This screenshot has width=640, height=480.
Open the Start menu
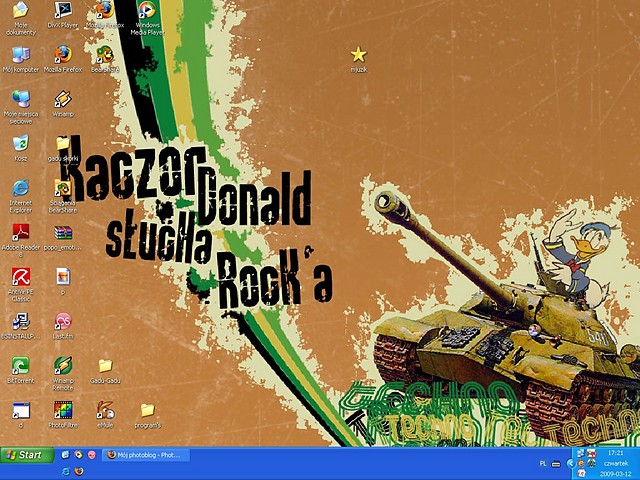[27, 455]
